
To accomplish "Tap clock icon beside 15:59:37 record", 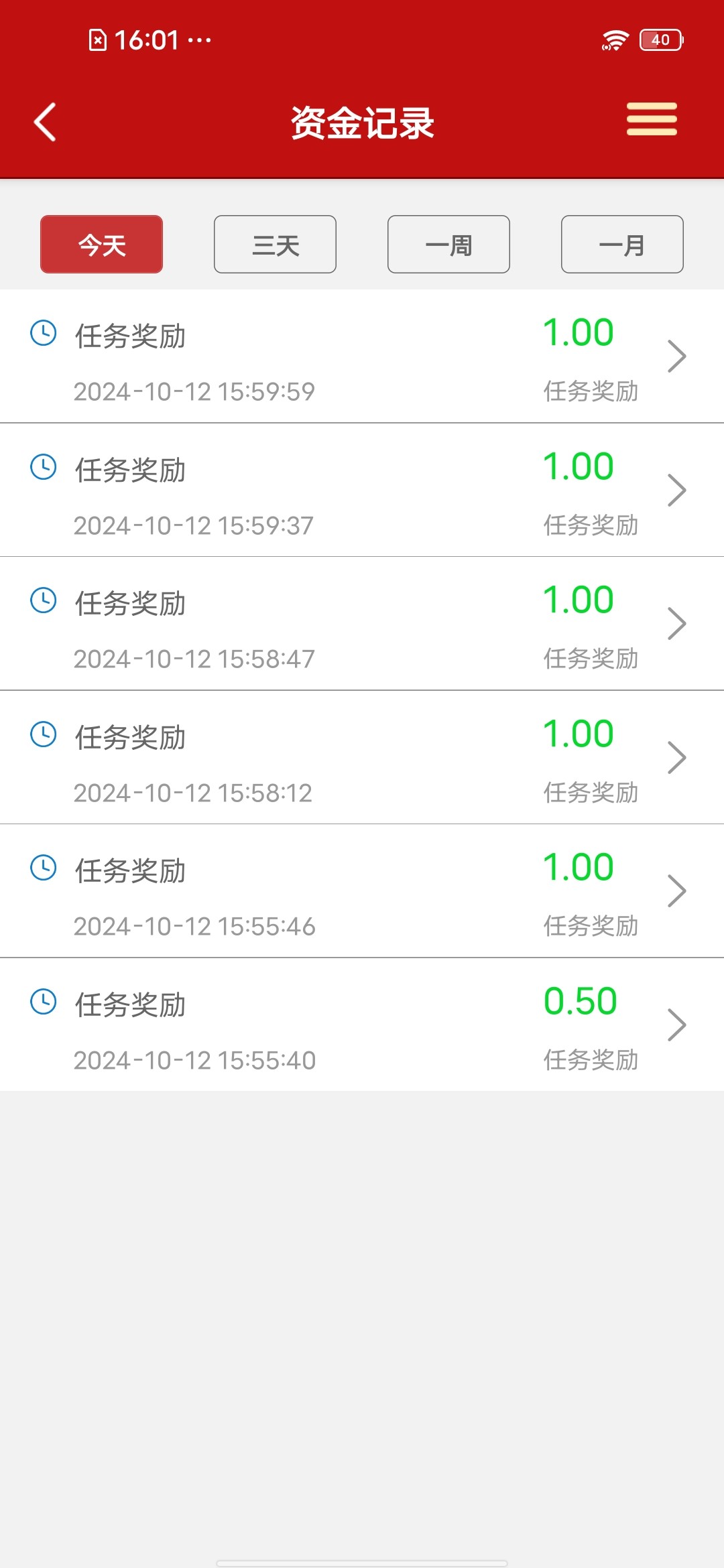I will 44,467.
